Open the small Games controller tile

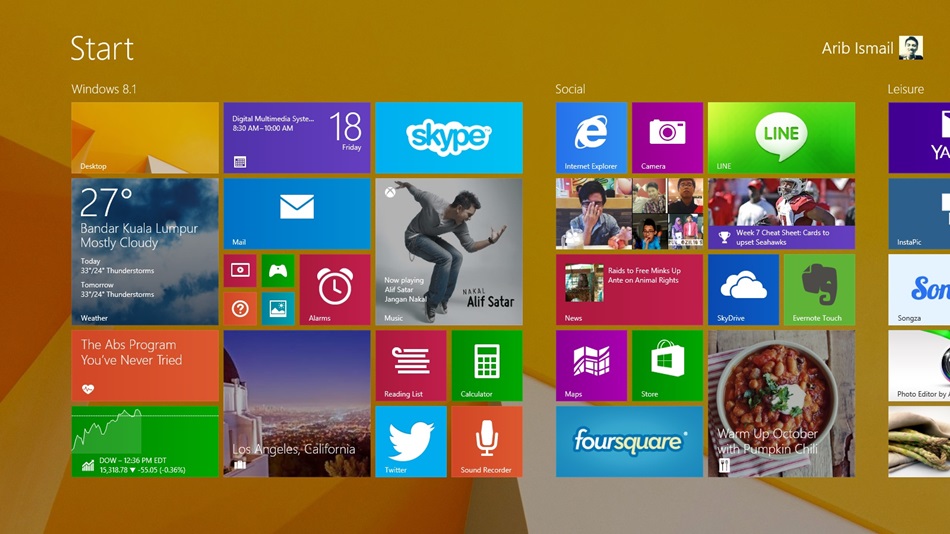coord(278,270)
